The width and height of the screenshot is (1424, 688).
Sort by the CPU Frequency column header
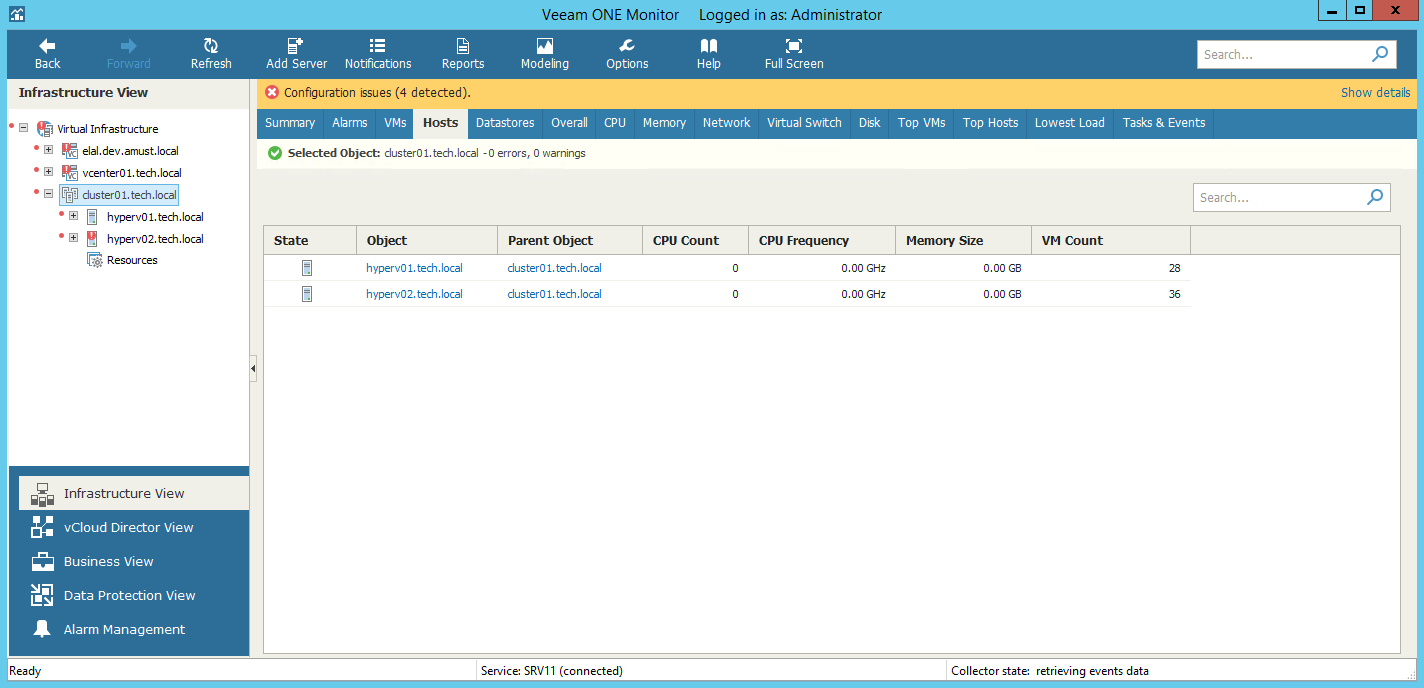[821, 240]
